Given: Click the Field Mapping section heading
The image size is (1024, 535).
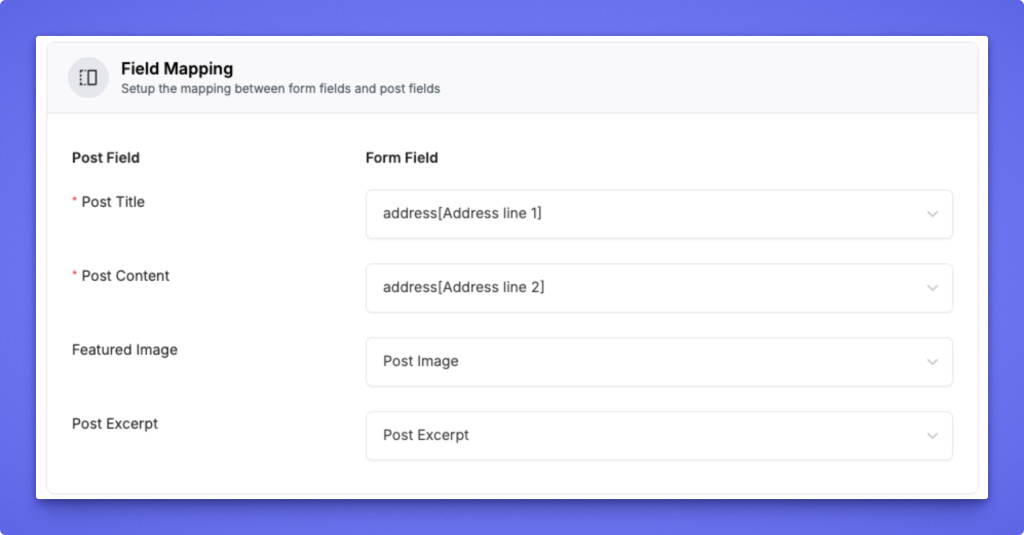Looking at the screenshot, I should tap(177, 69).
